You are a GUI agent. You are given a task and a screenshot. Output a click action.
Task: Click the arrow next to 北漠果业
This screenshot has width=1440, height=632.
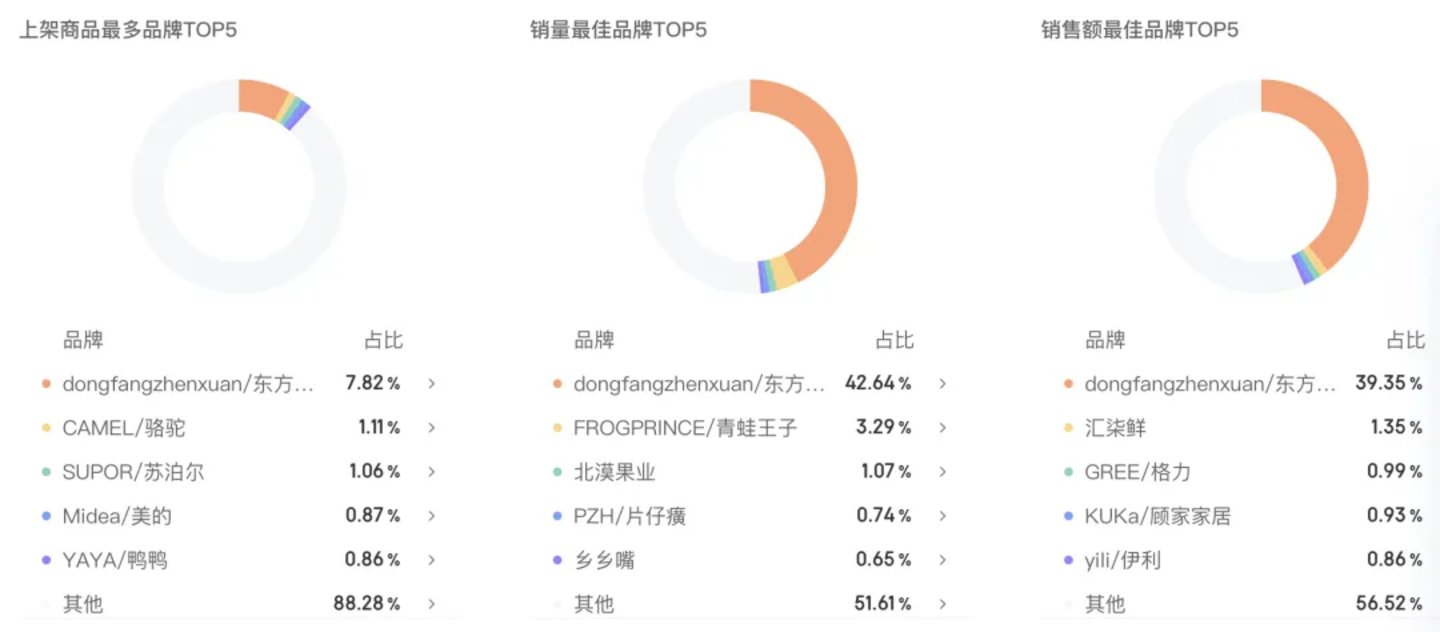[x=942, y=471]
